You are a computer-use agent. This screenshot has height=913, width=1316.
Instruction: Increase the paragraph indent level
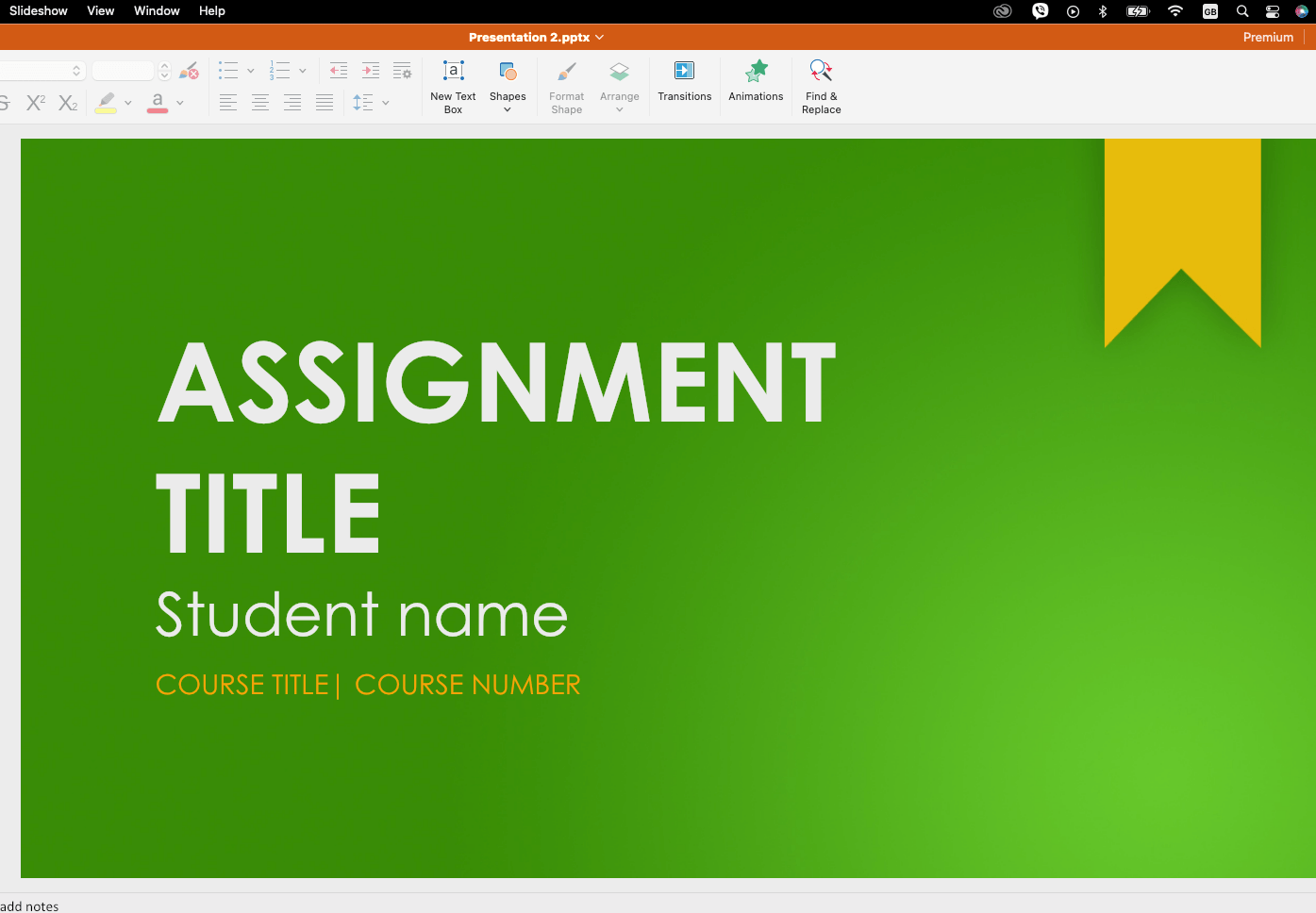point(371,71)
